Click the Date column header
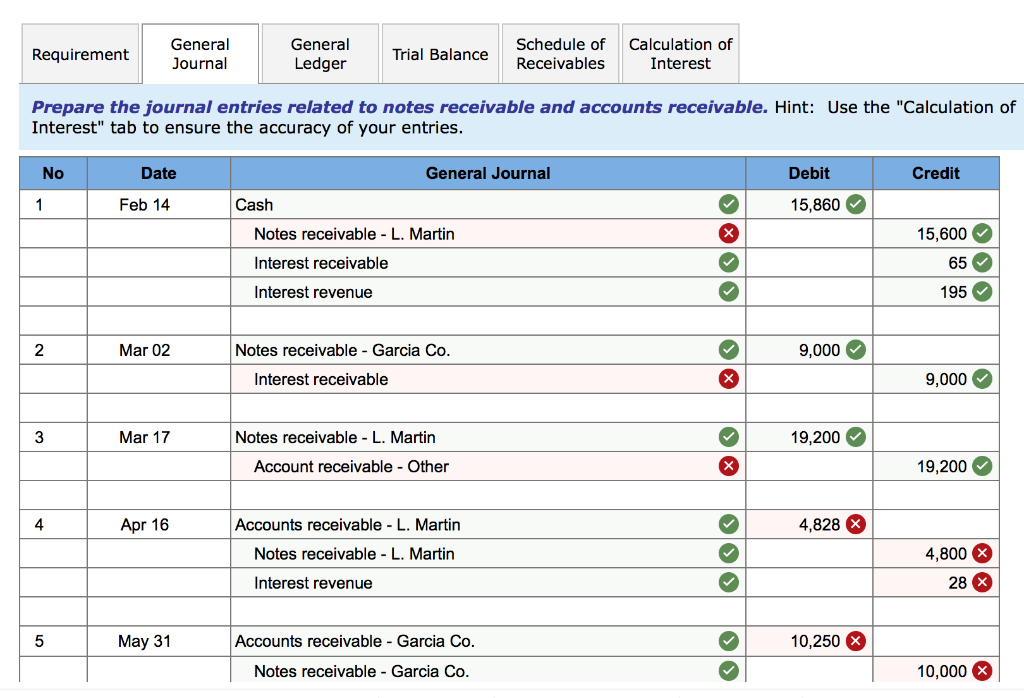1024x698 pixels. point(159,173)
